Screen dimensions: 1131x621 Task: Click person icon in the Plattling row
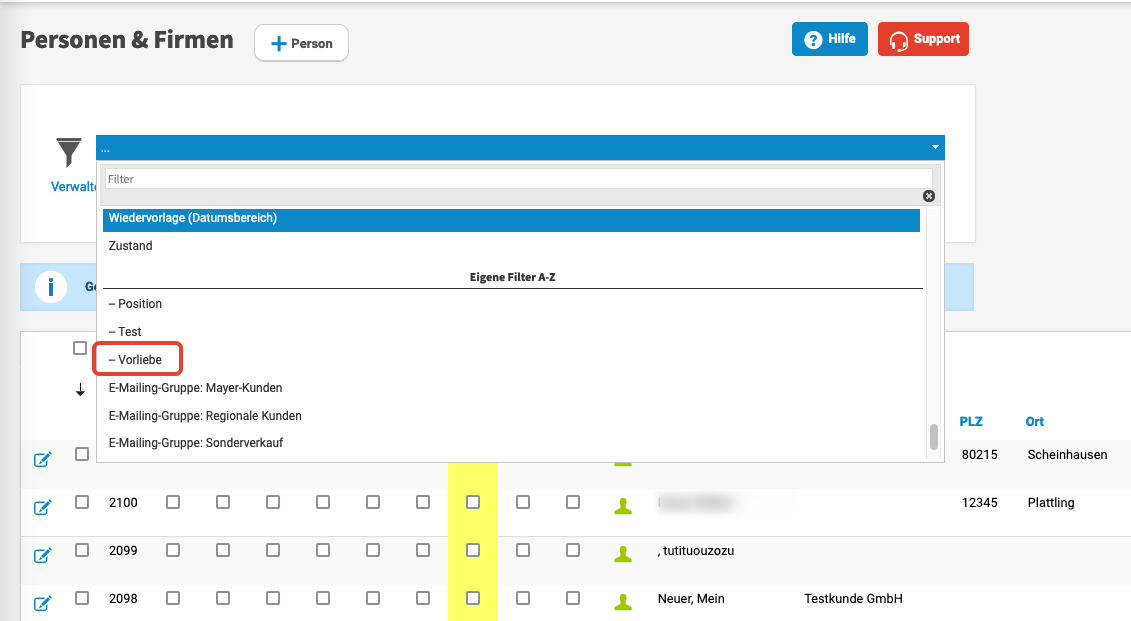pyautogui.click(x=623, y=506)
